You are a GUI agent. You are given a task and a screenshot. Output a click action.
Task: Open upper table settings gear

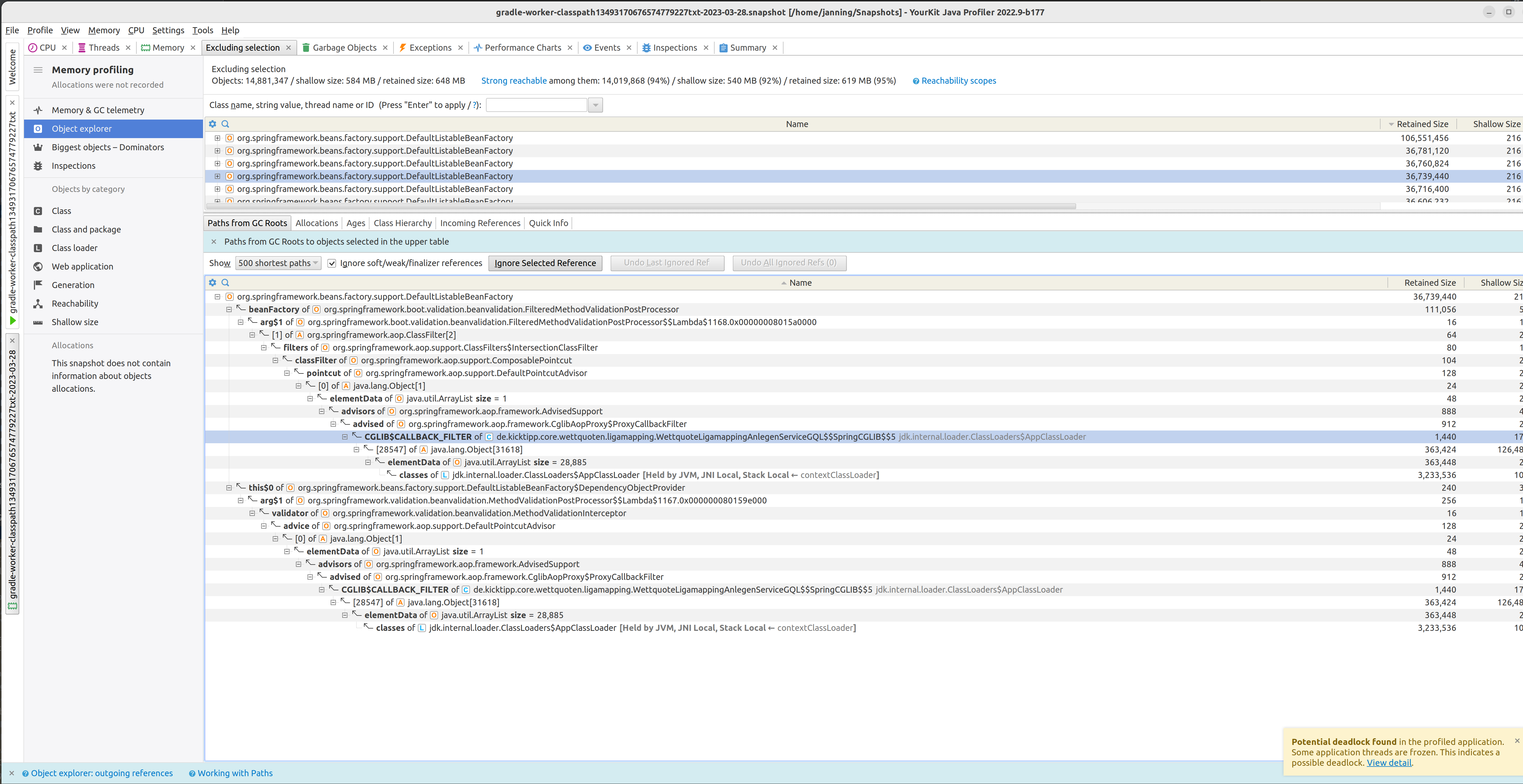213,124
